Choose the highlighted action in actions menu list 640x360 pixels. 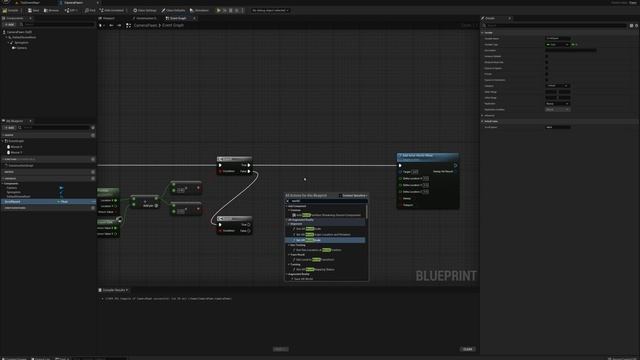(x=325, y=240)
